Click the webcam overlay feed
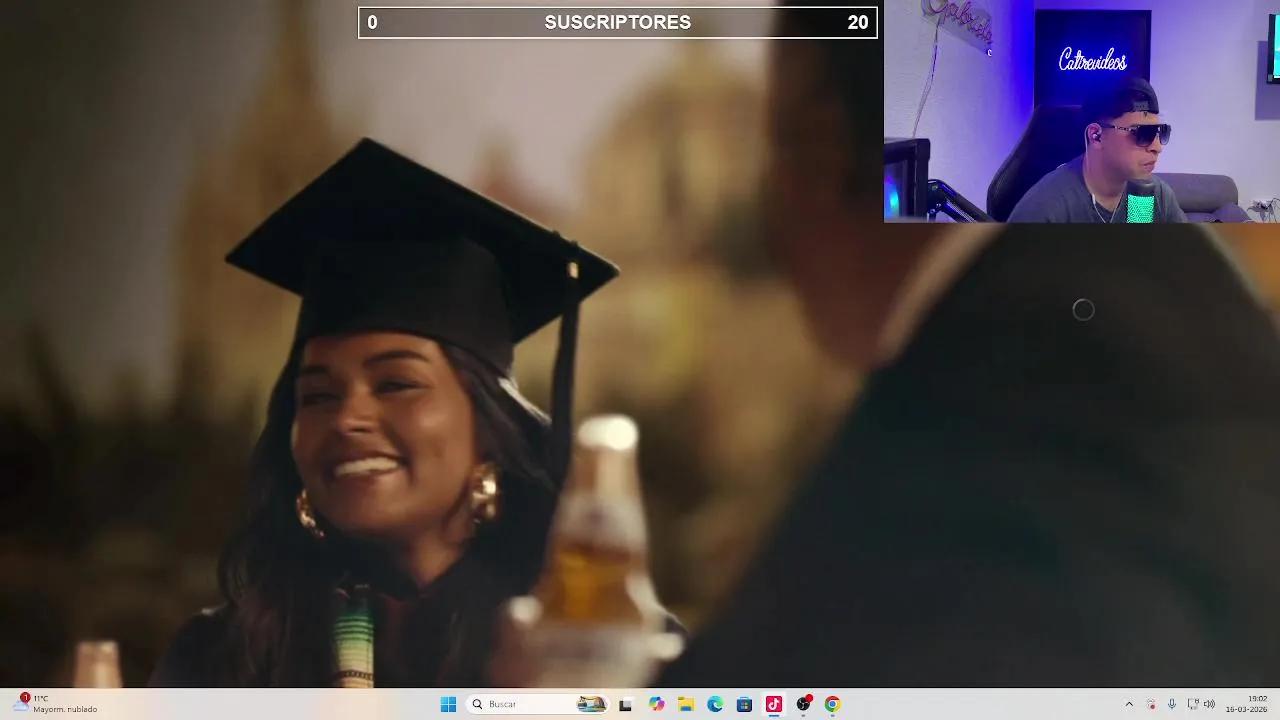This screenshot has height=720, width=1280. [1081, 111]
